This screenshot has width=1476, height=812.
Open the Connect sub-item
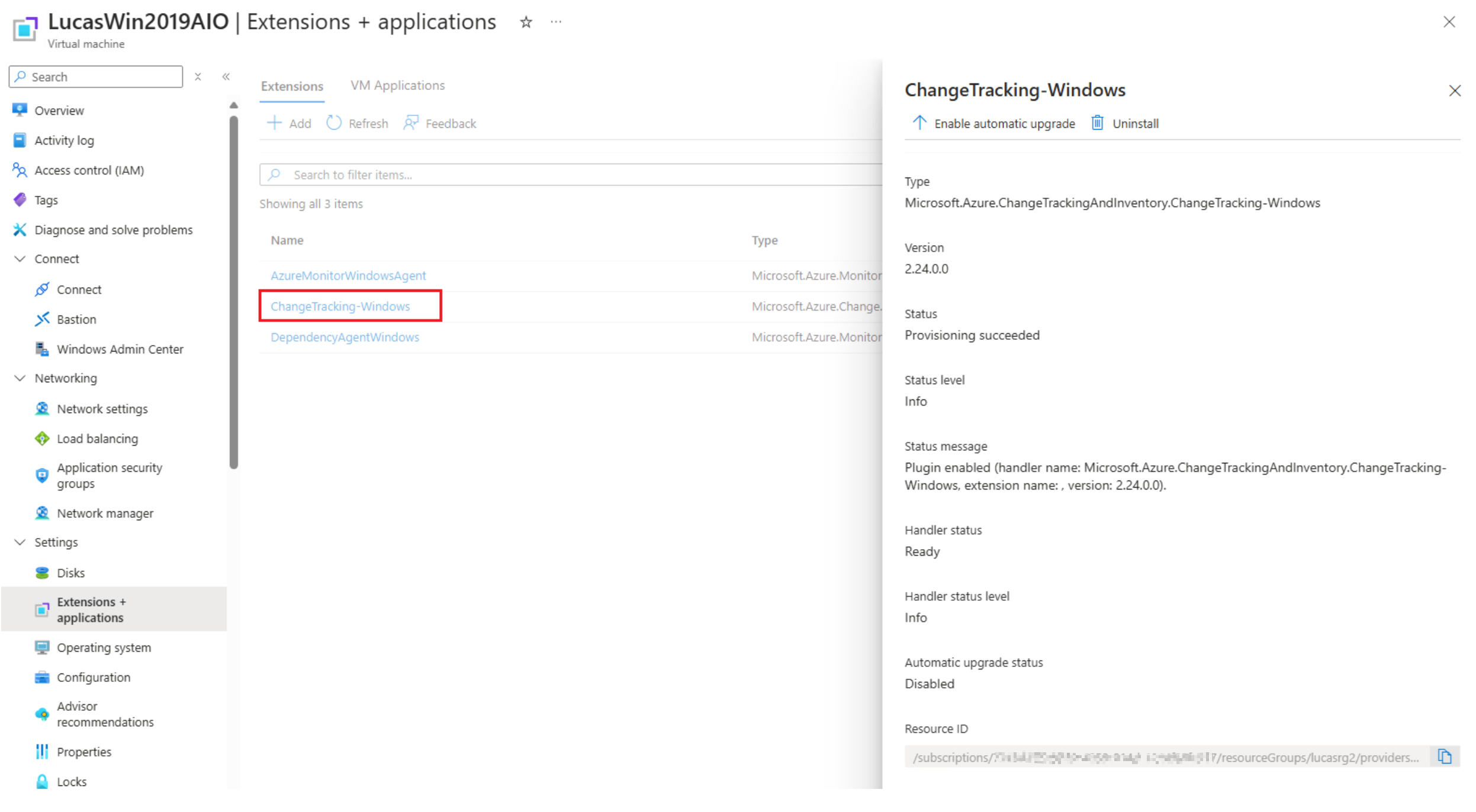point(79,289)
